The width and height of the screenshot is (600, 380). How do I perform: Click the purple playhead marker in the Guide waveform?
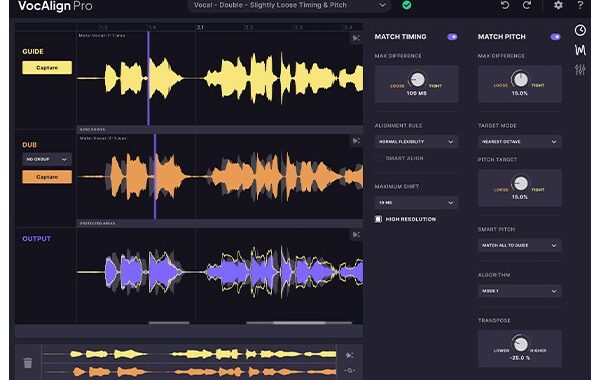click(148, 78)
